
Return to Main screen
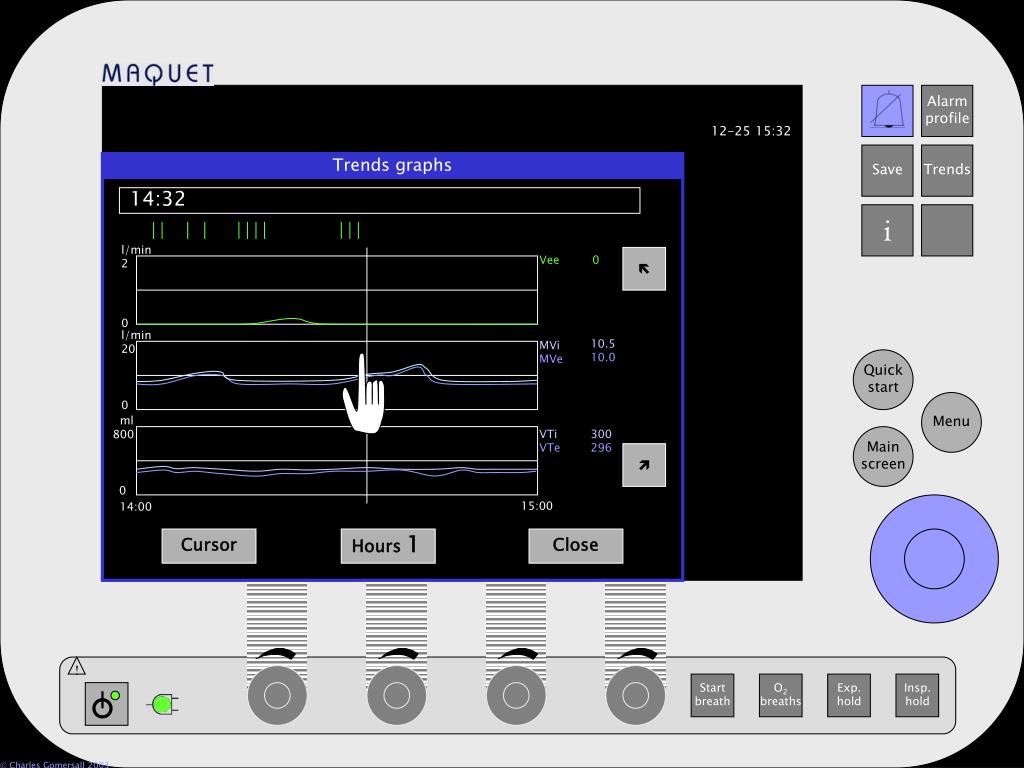point(883,456)
